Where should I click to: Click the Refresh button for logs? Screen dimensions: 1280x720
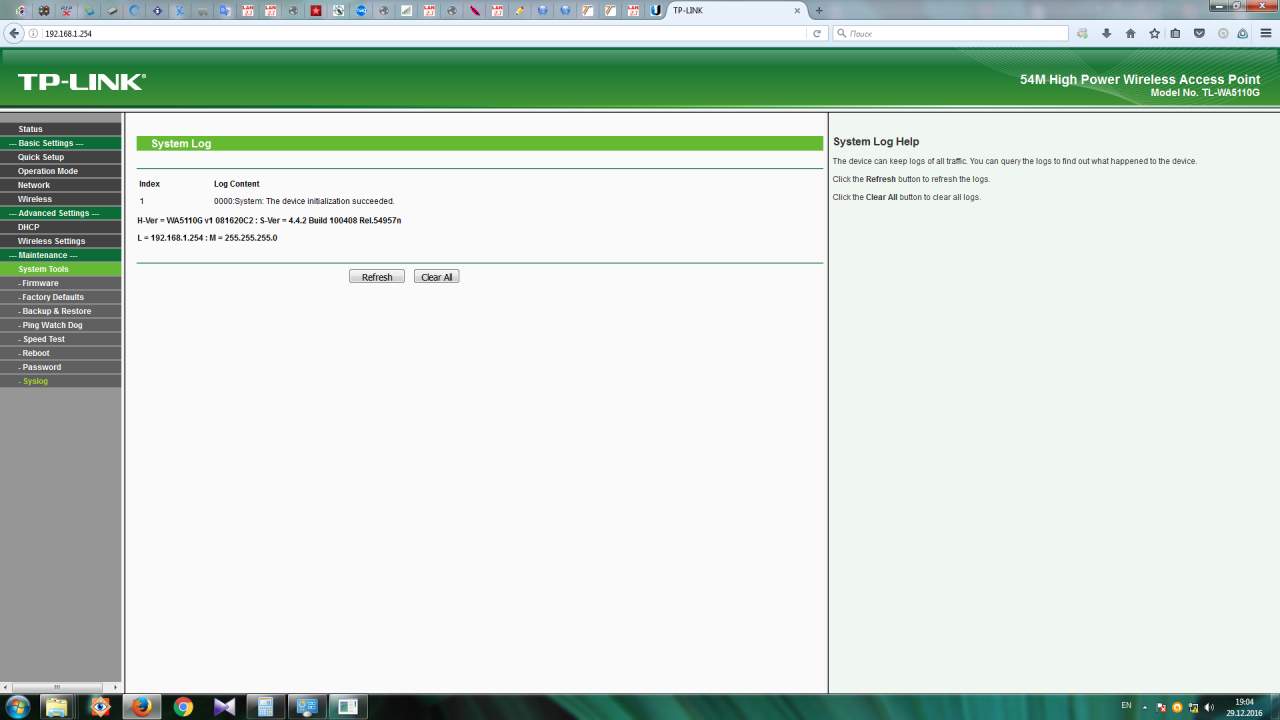click(377, 277)
